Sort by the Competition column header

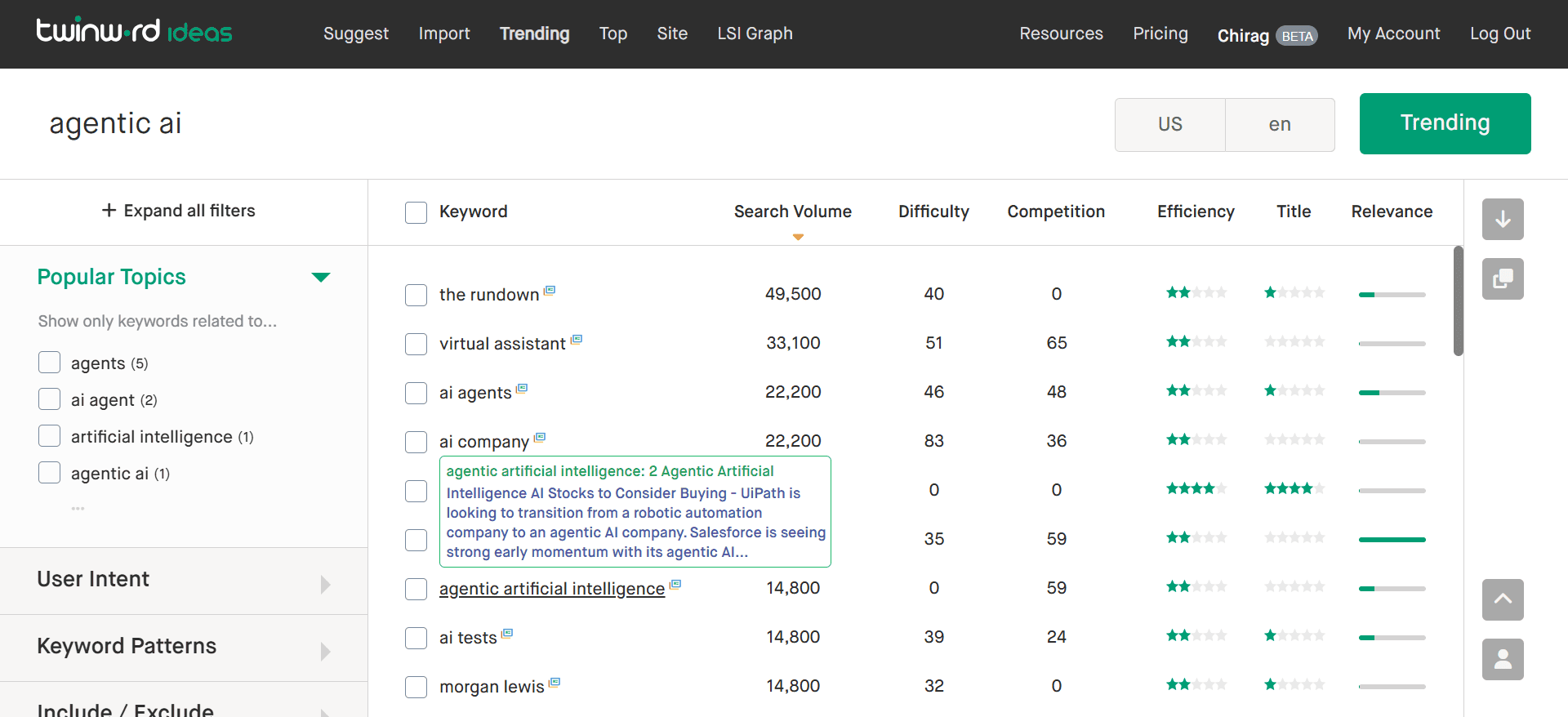pos(1056,212)
